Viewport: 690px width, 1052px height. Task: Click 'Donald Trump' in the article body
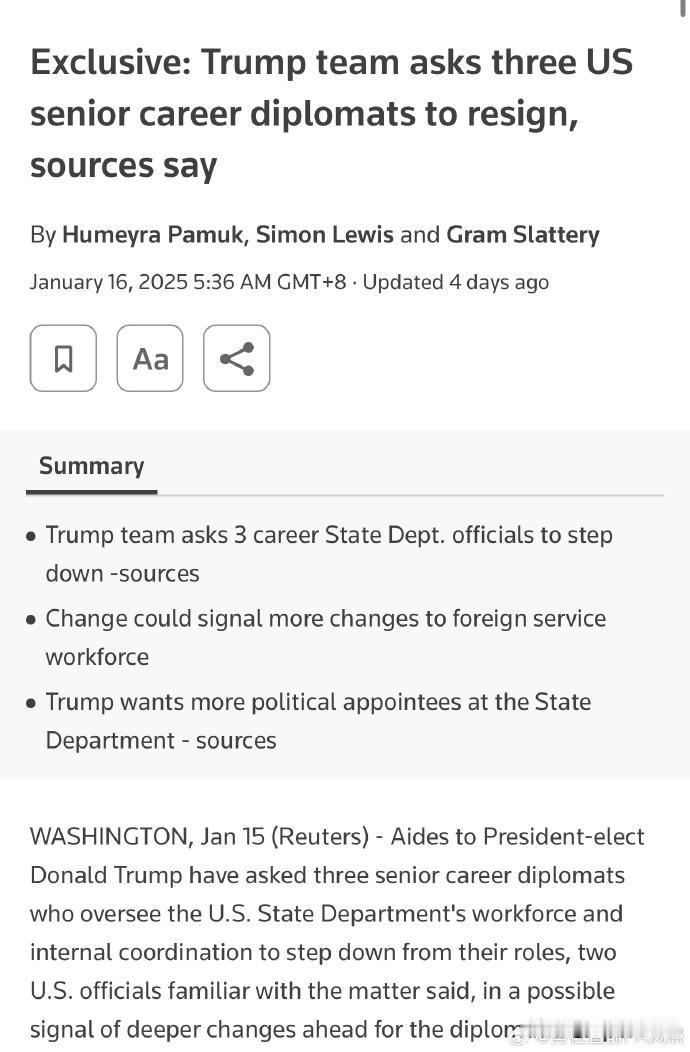click(106, 876)
